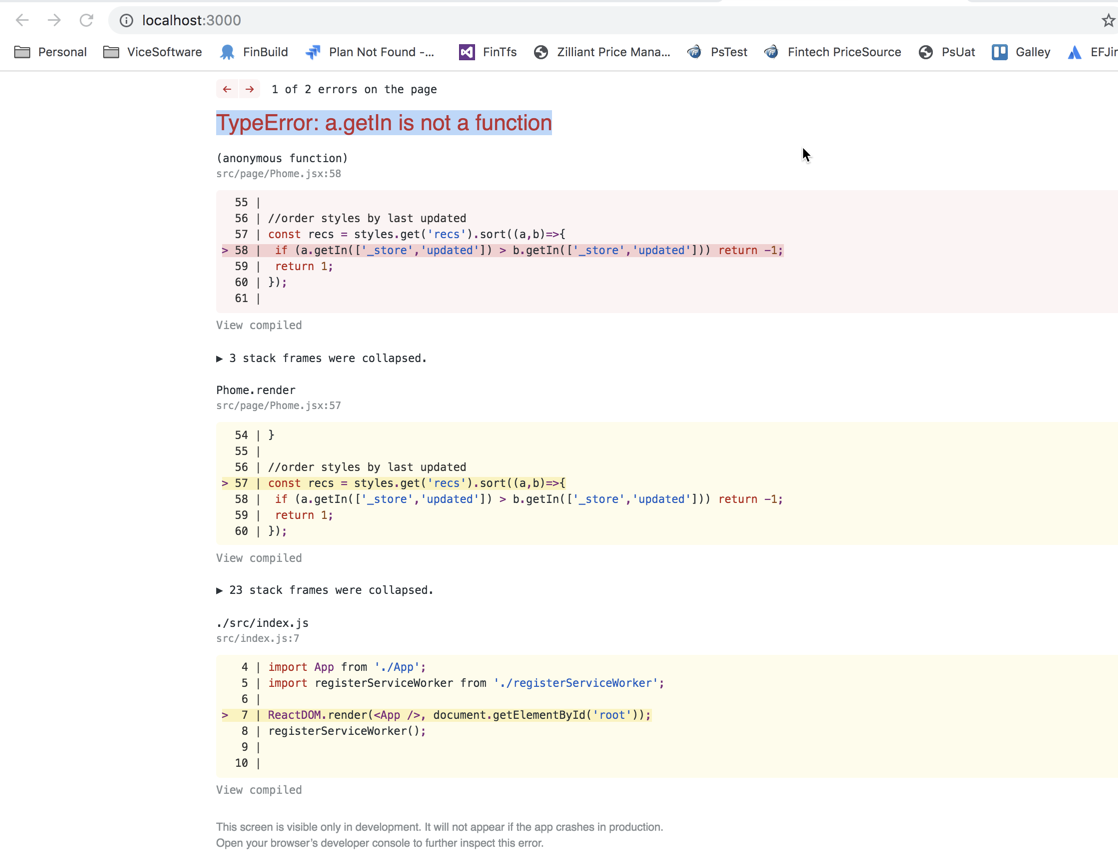This screenshot has height=857, width=1118.
Task: Click the TypeError: a.getIn heading
Action: click(384, 123)
